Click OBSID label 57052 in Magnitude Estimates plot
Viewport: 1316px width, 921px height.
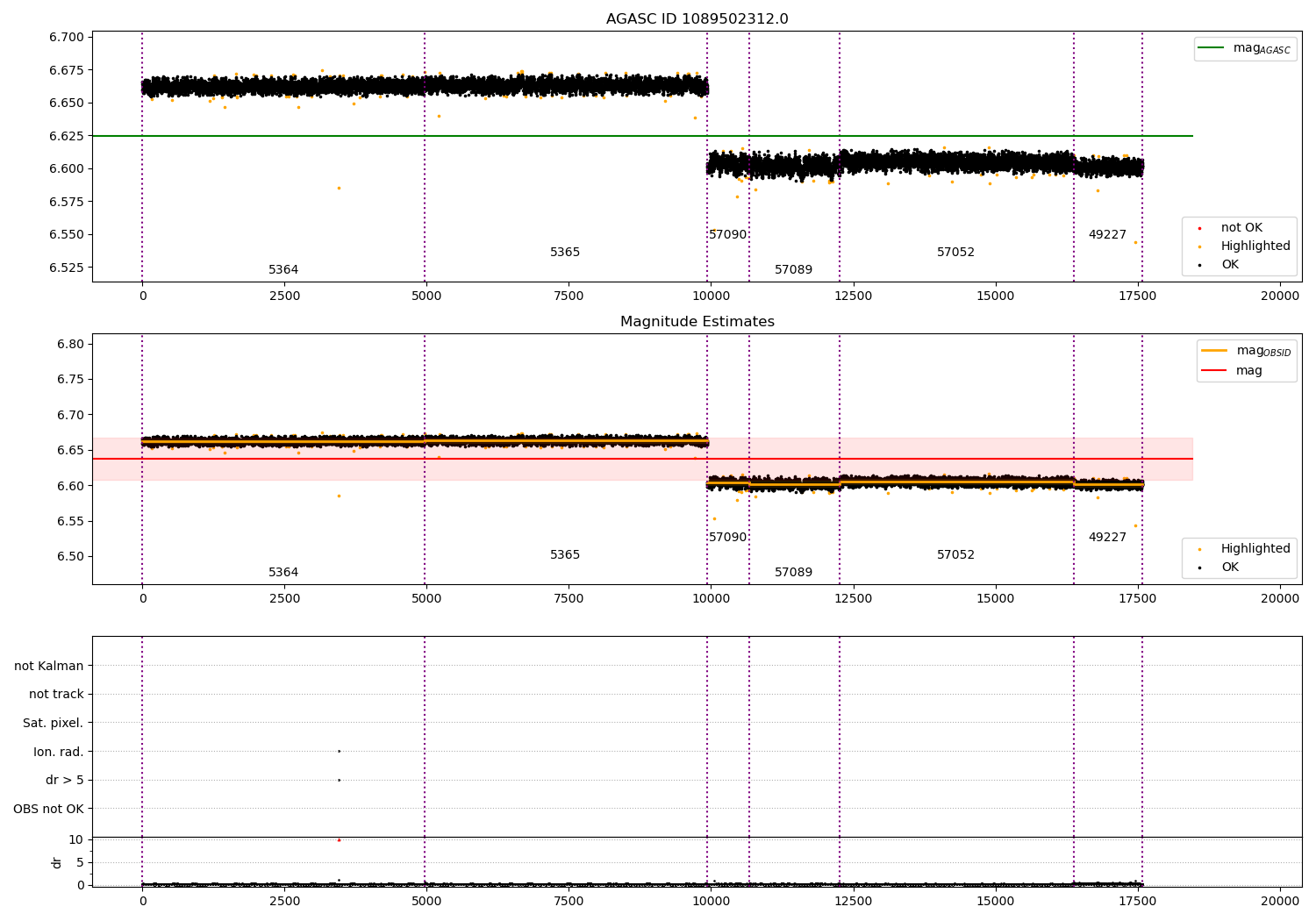coord(955,555)
